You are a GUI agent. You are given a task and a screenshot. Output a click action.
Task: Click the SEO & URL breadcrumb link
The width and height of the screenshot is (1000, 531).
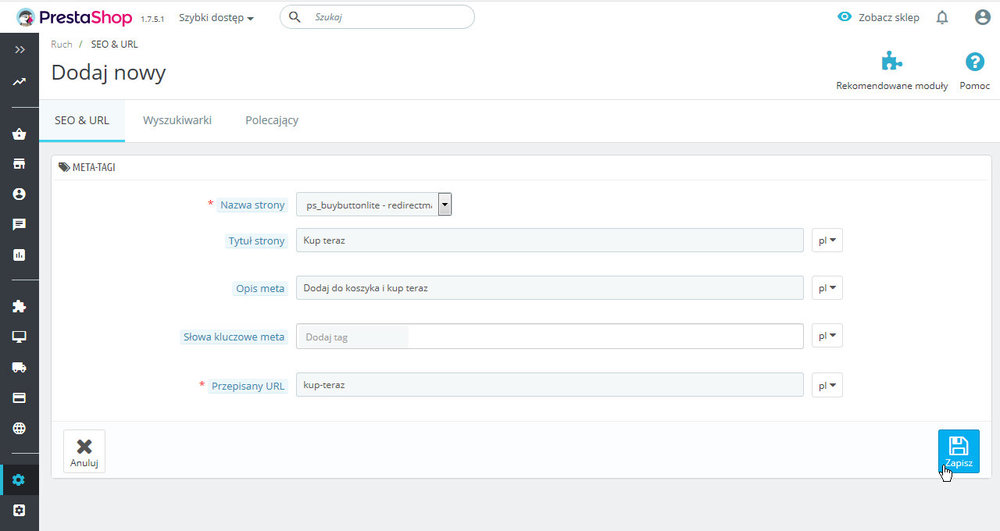tap(114, 44)
